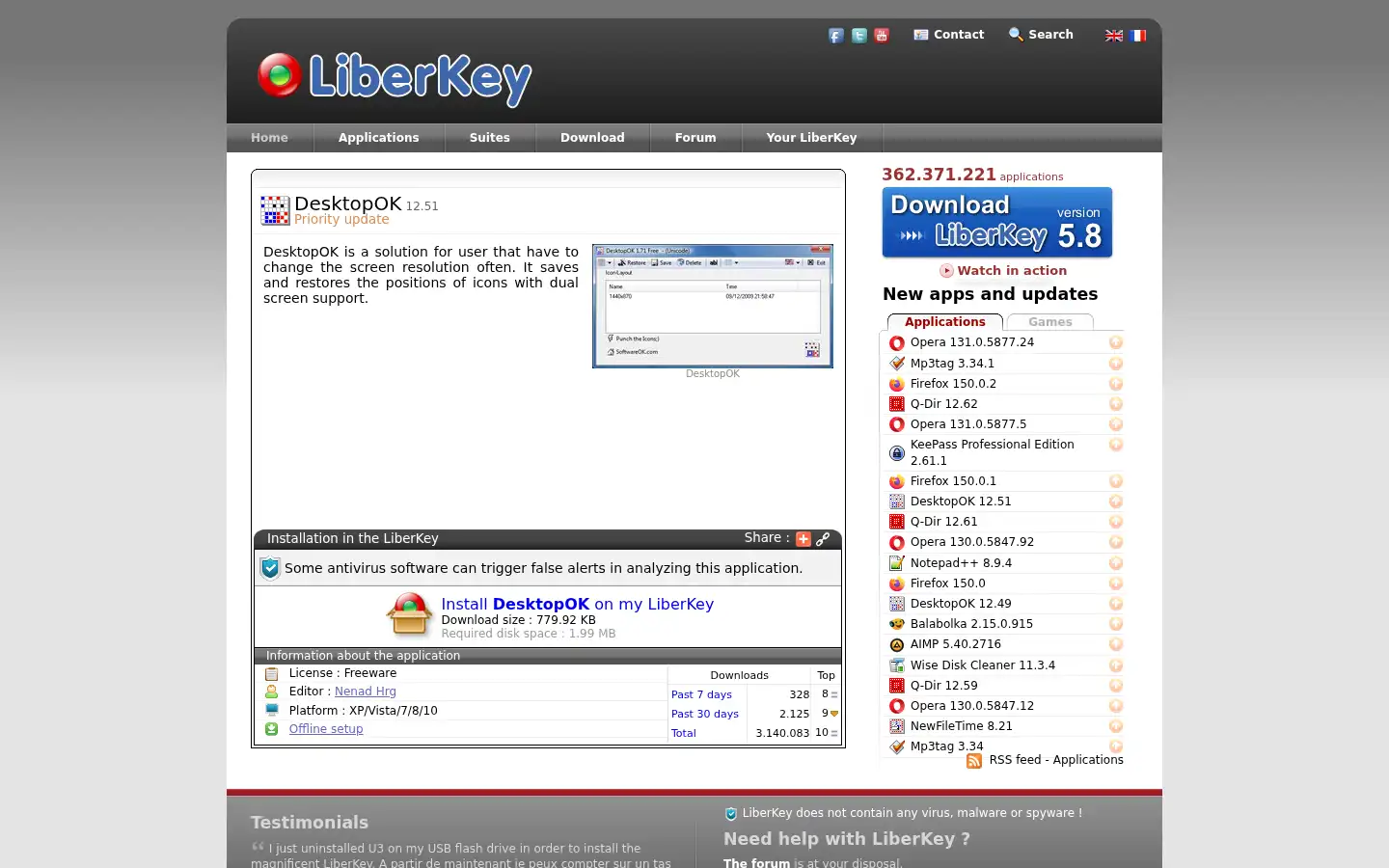1389x868 pixels.
Task: Open the YouTube social icon
Action: (882, 36)
